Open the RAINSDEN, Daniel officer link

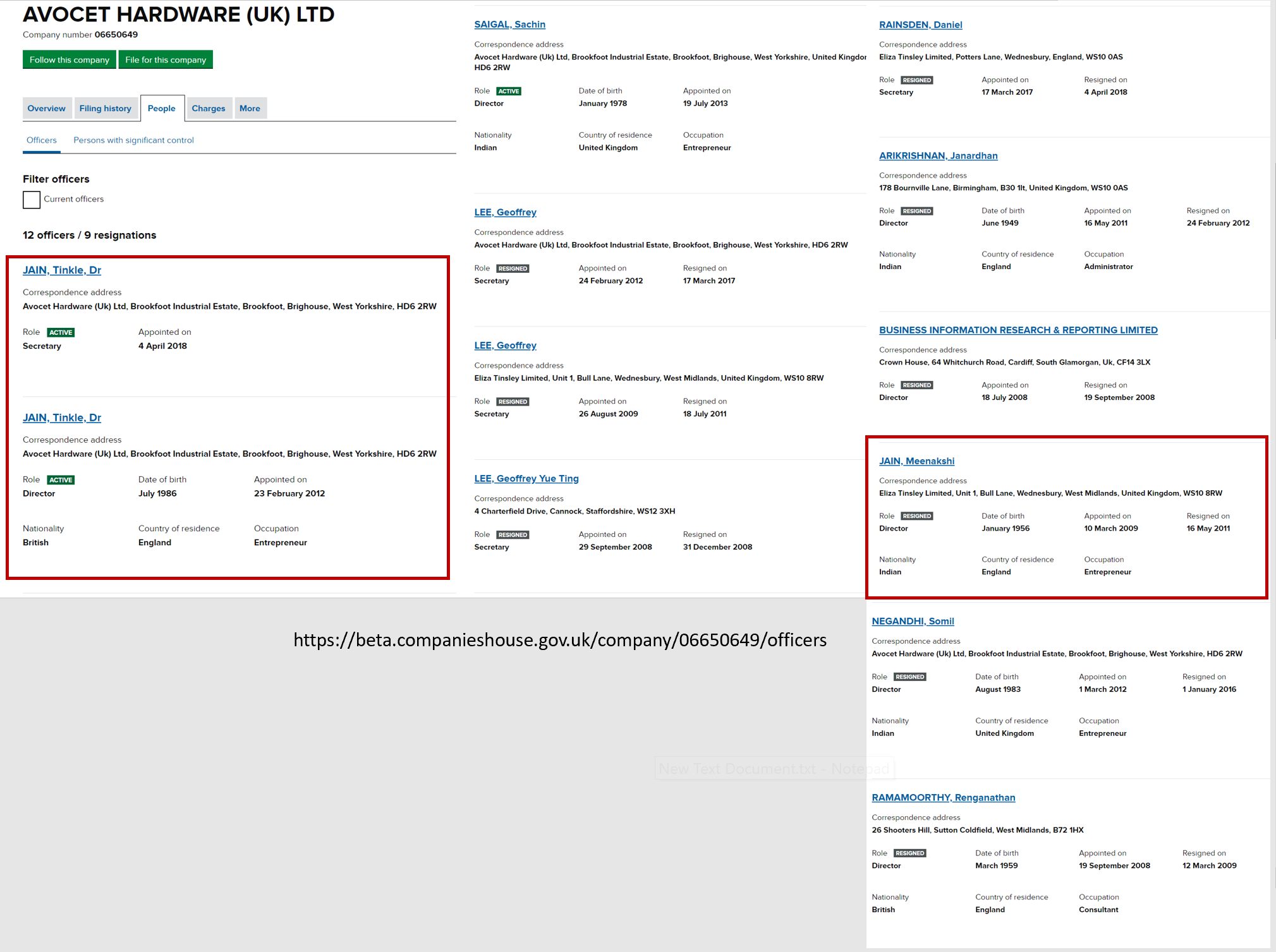[x=920, y=25]
